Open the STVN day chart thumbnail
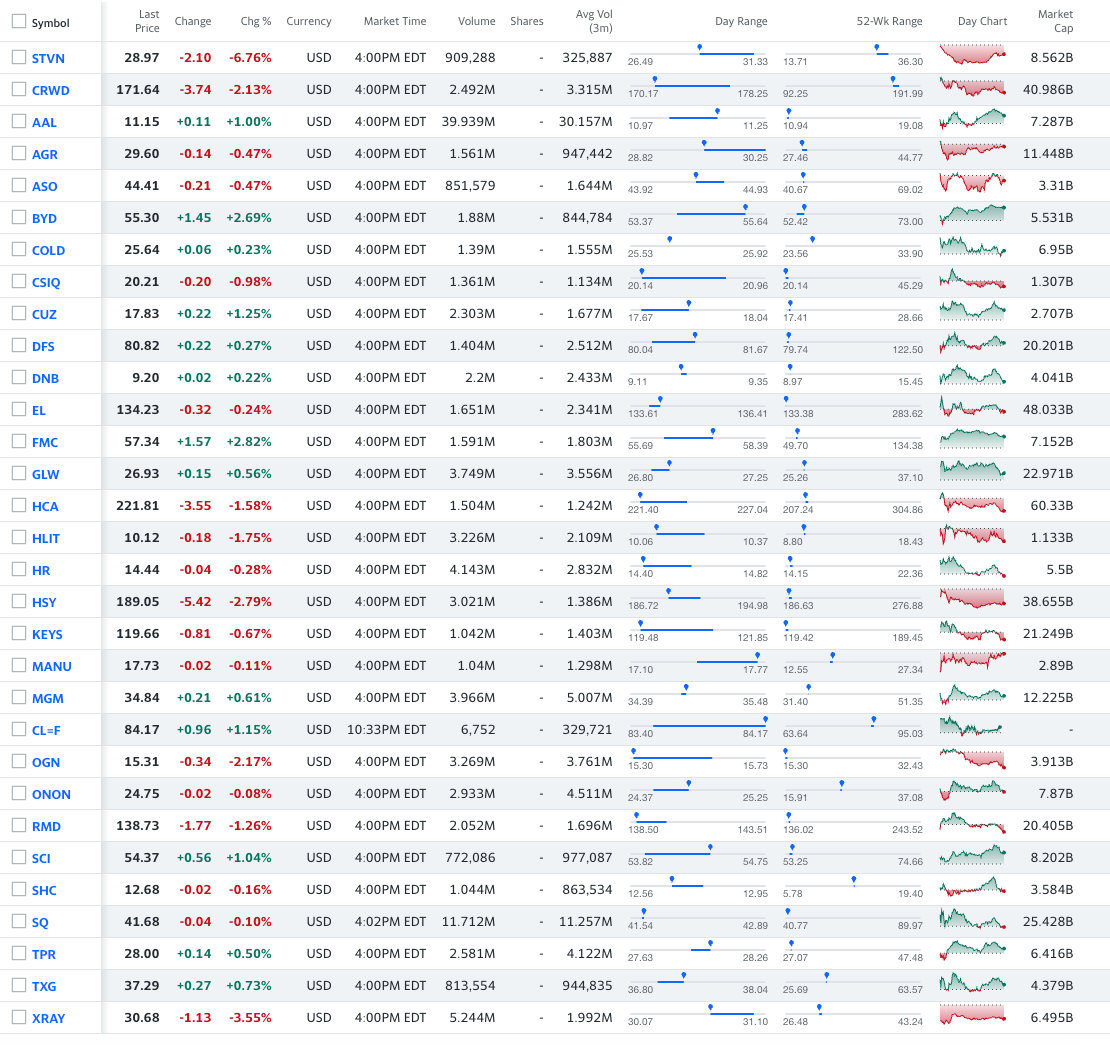Viewport: 1110px width, 1045px height. tap(973, 55)
